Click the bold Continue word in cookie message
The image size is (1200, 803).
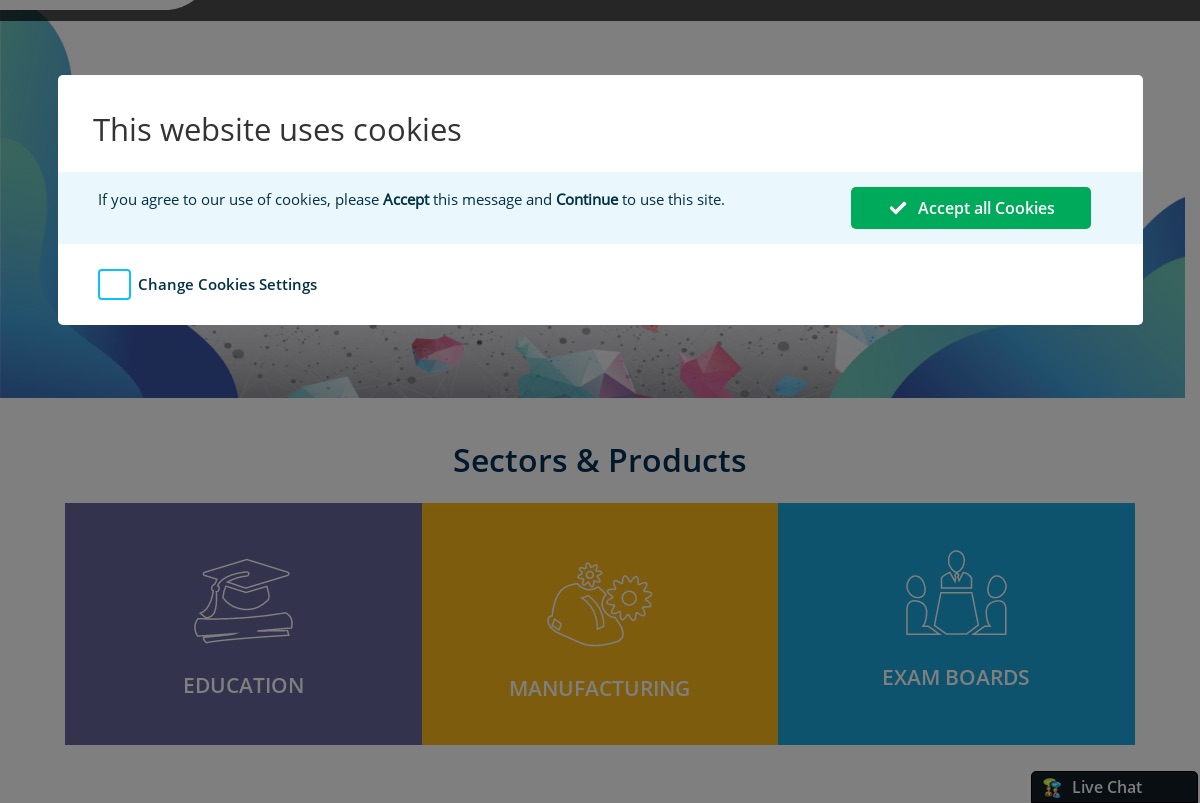click(587, 199)
